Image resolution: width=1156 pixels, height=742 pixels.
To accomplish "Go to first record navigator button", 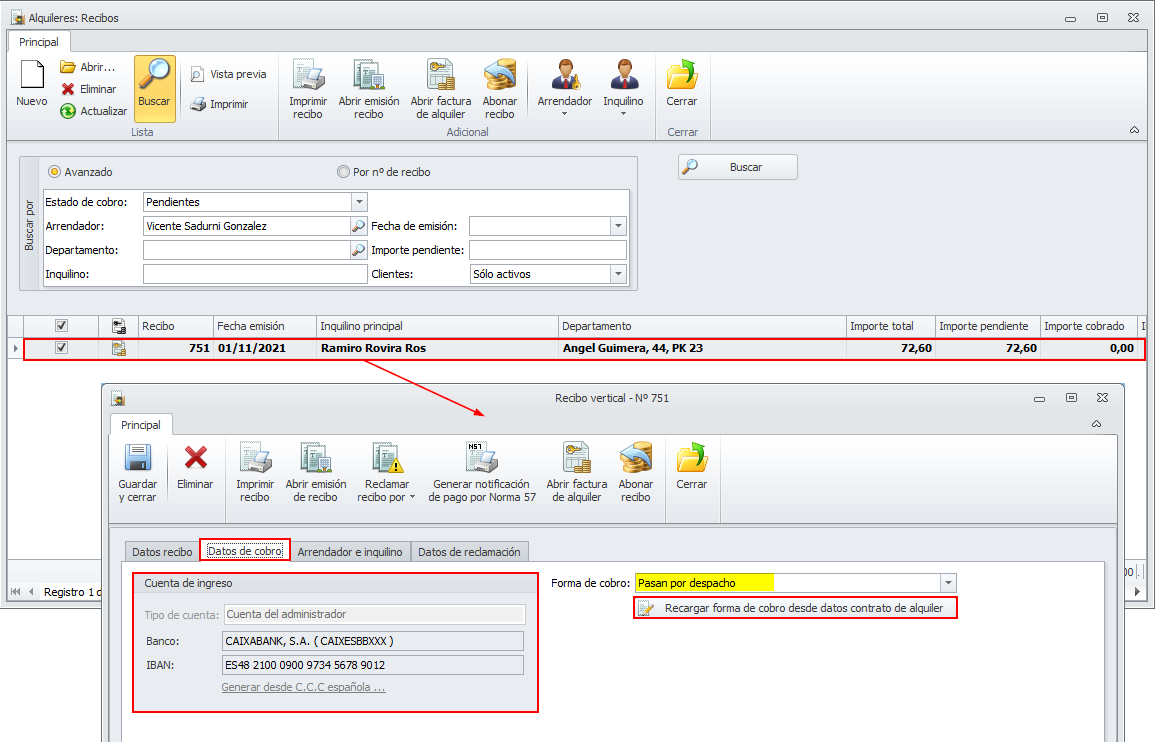I will (x=15, y=592).
